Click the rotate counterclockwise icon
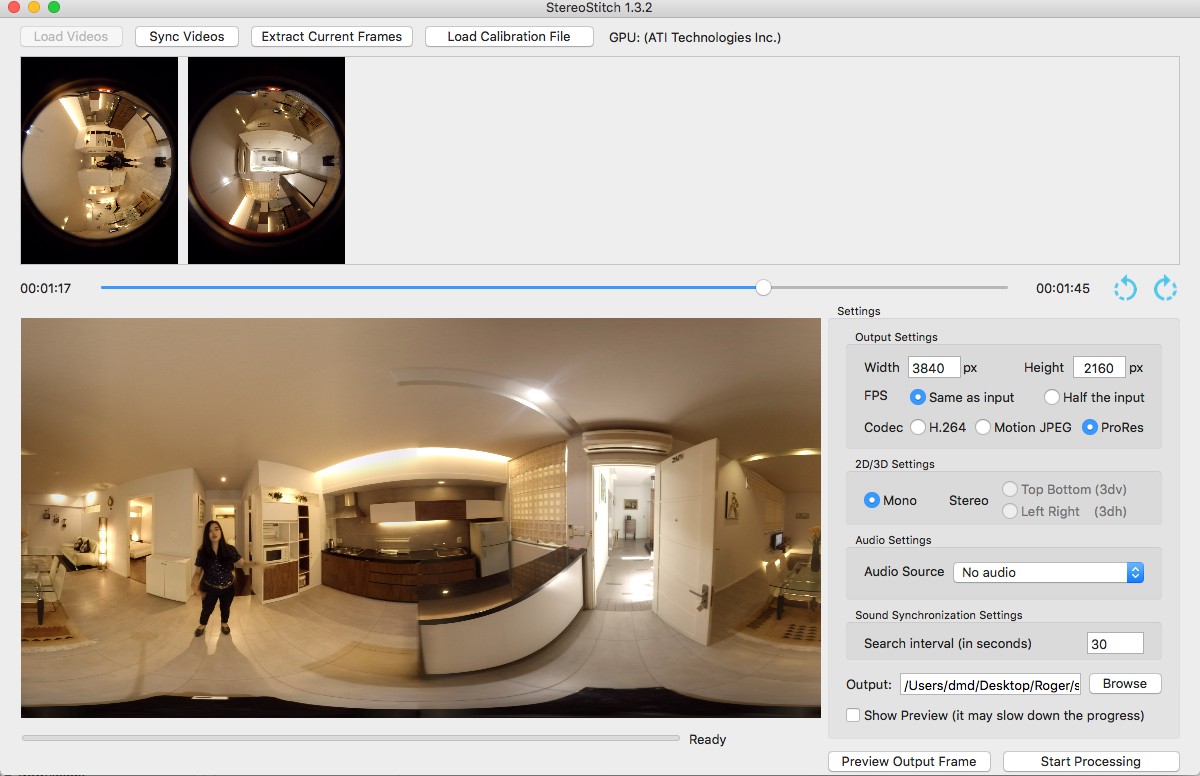This screenshot has height=776, width=1200. pos(1125,289)
